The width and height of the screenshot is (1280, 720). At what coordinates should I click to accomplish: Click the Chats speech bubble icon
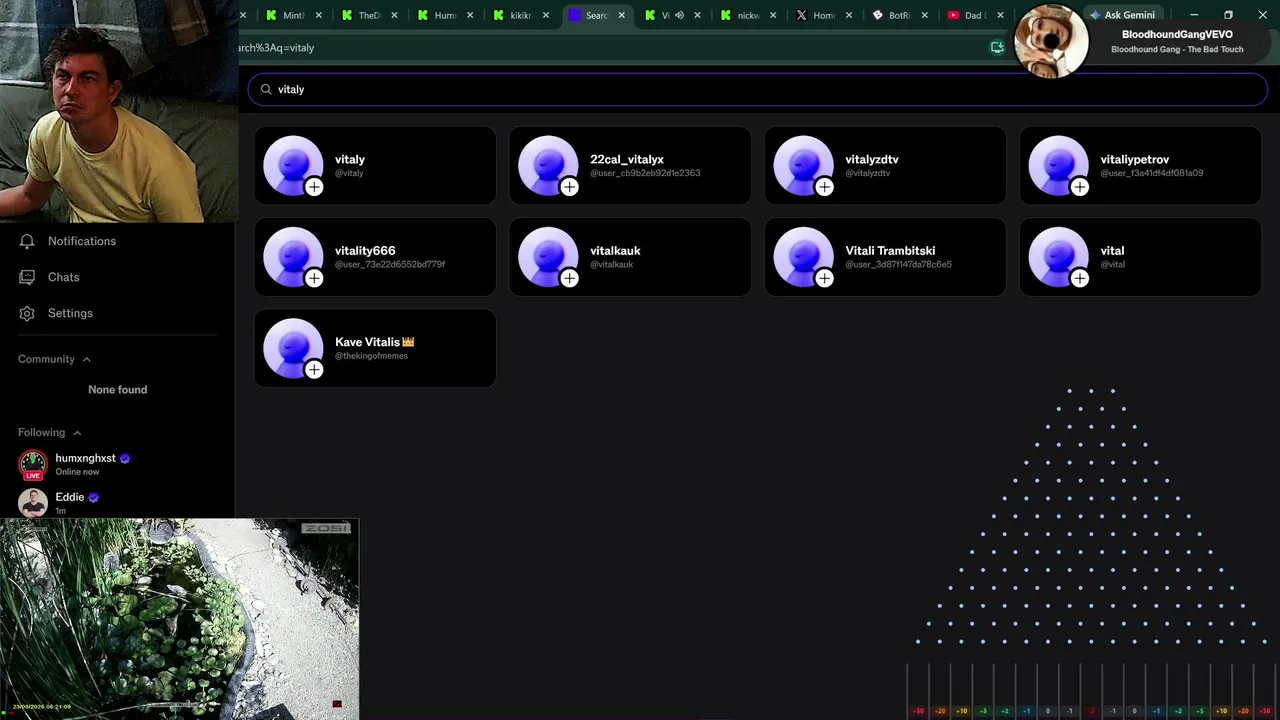(x=27, y=277)
